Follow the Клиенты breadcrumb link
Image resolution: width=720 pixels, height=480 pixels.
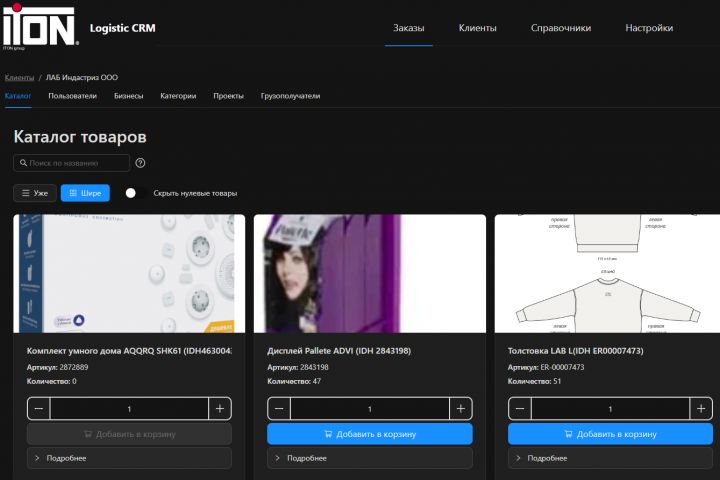point(19,78)
